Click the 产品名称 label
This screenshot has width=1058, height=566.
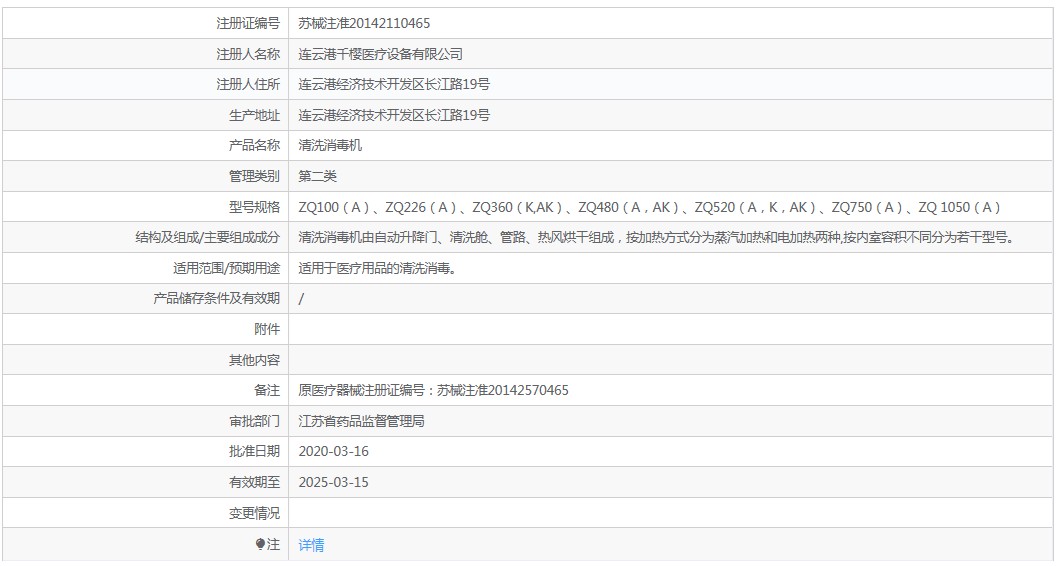click(254, 145)
